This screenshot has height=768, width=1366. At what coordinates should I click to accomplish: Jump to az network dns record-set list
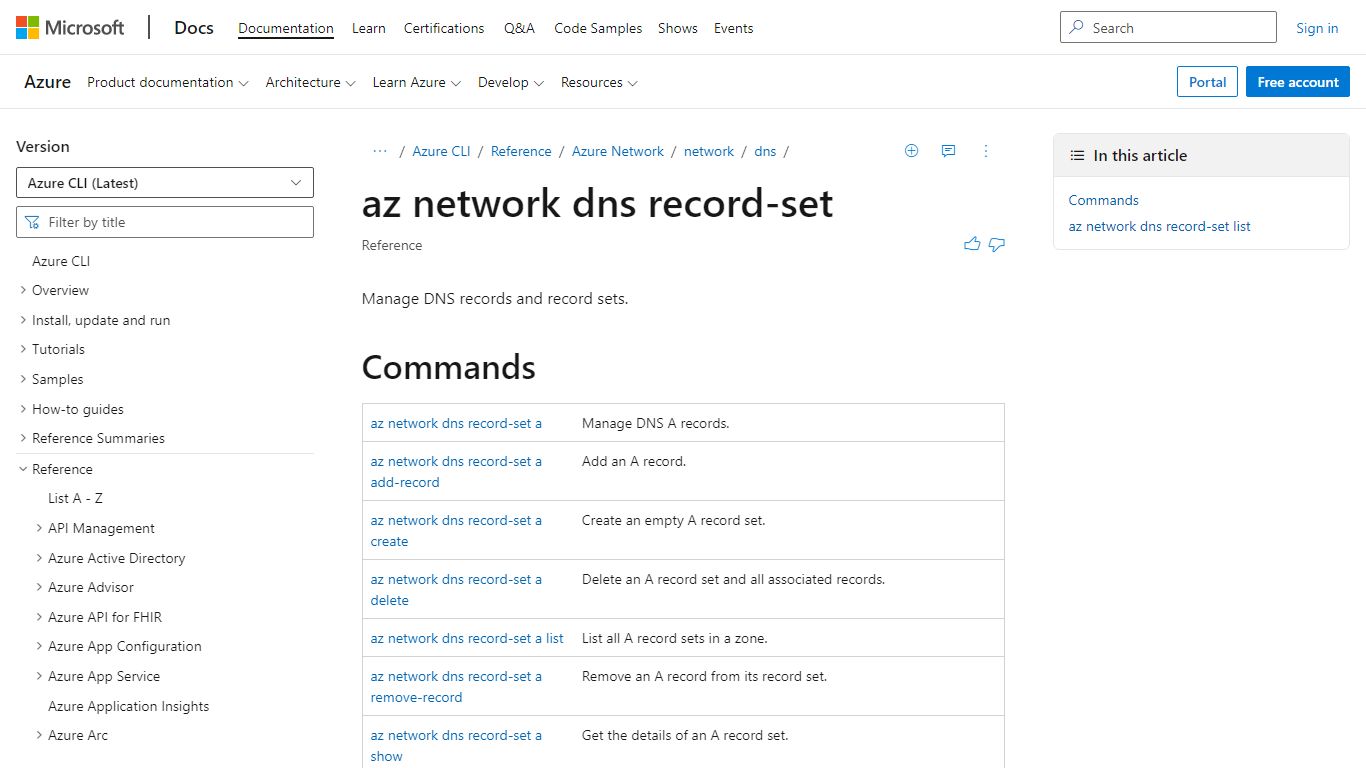tap(1160, 226)
